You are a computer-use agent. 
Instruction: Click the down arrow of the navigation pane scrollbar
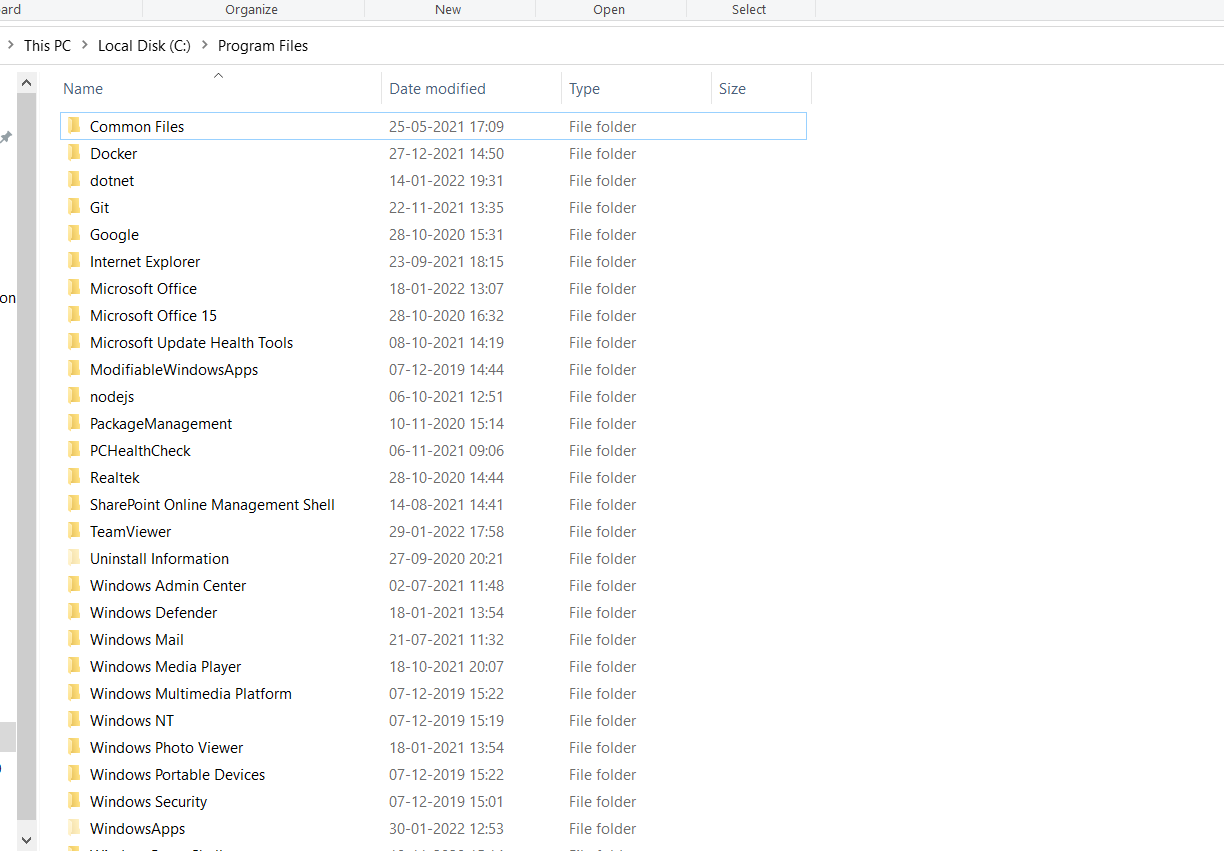click(27, 840)
